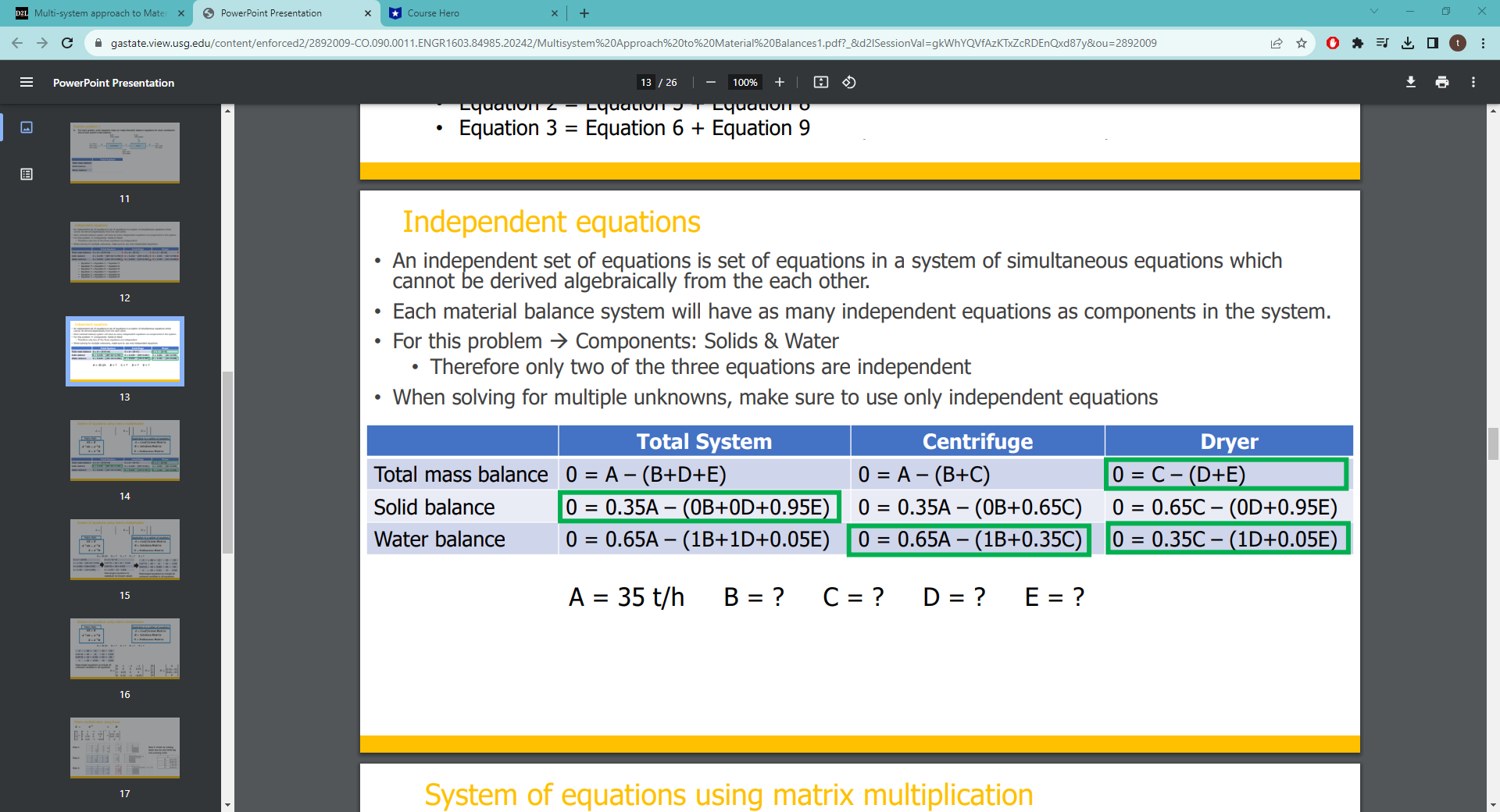
Task: Click the download icon to save the PDF
Action: 1410,82
